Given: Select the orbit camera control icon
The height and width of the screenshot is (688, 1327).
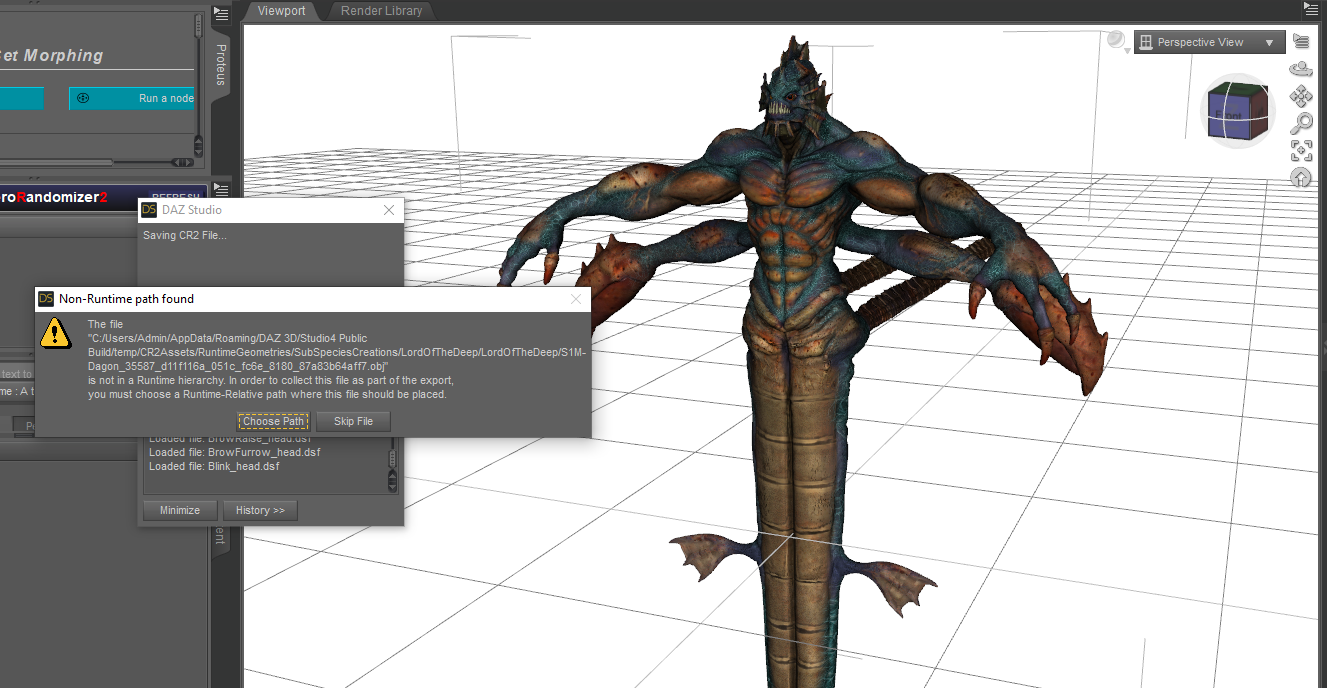Looking at the screenshot, I should (x=1301, y=69).
